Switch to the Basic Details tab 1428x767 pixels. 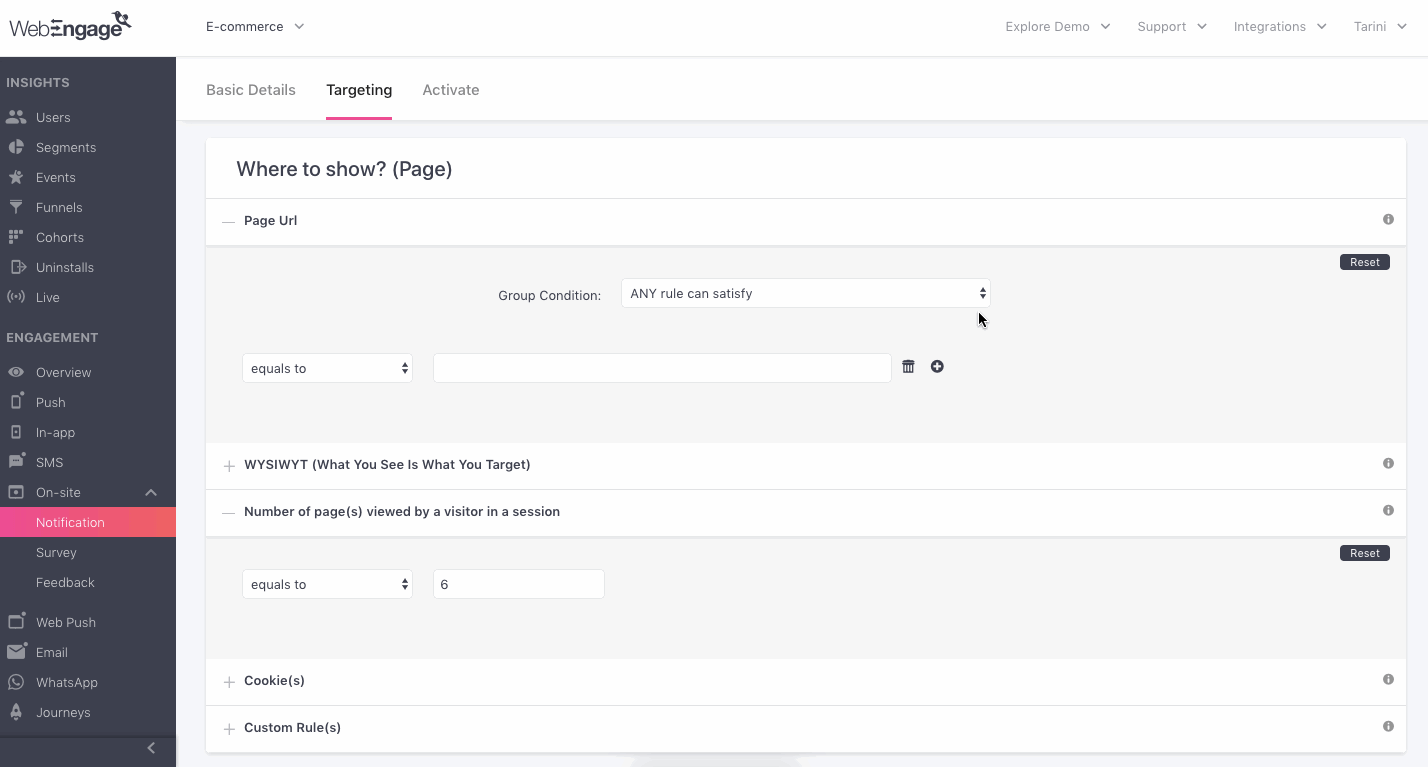(x=251, y=90)
